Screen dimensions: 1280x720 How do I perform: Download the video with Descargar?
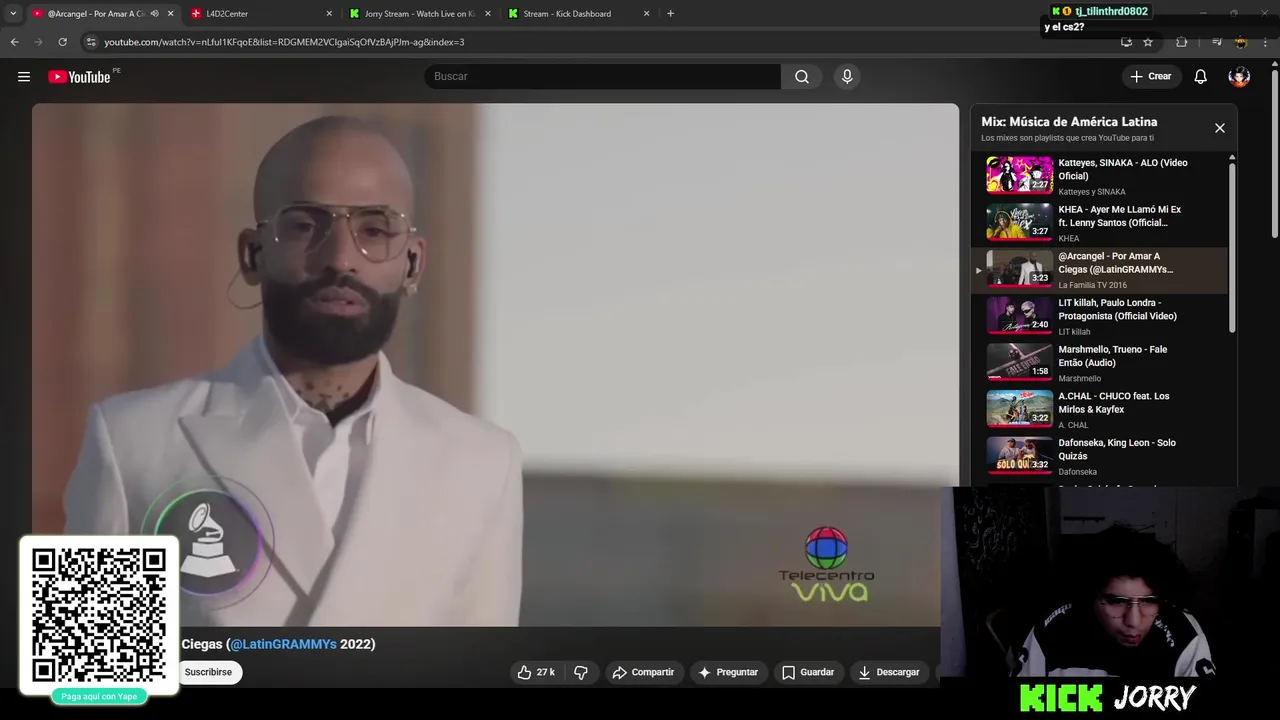(889, 672)
